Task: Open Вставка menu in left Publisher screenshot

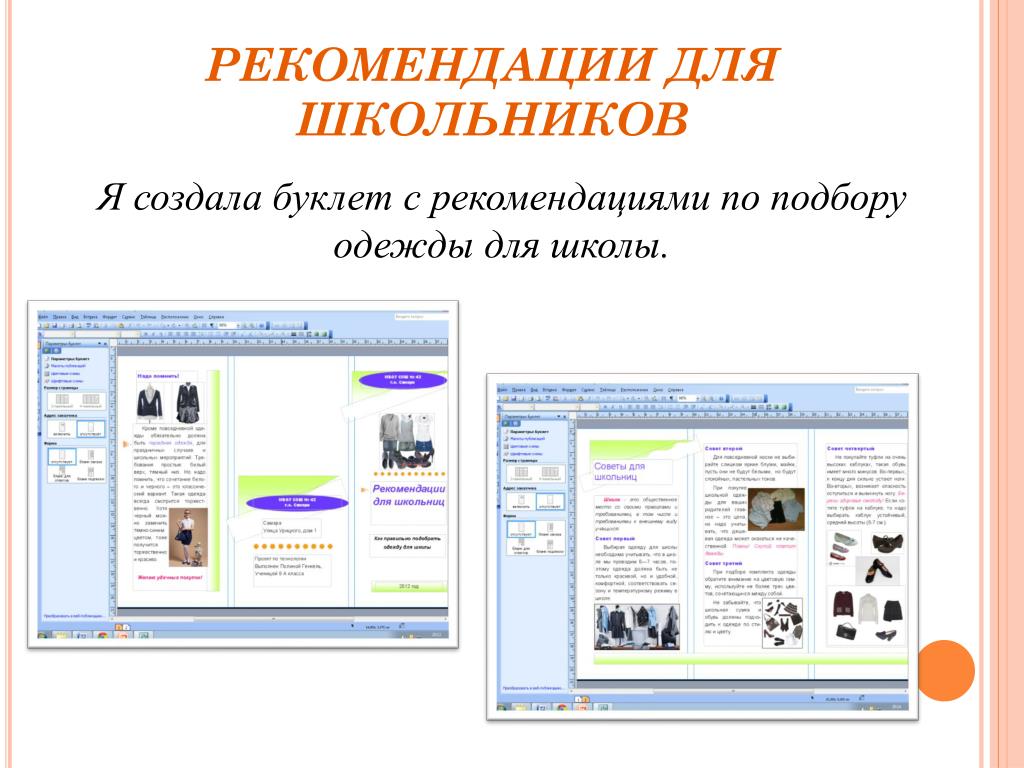Action: (90, 317)
